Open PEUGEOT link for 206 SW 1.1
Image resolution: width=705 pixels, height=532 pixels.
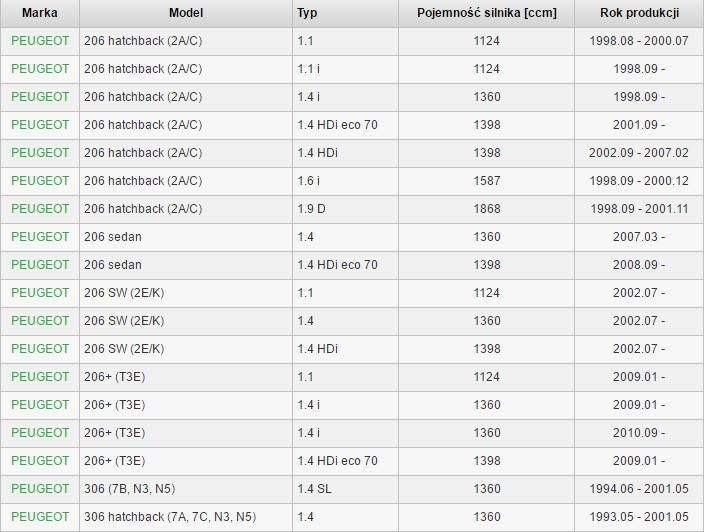40,293
